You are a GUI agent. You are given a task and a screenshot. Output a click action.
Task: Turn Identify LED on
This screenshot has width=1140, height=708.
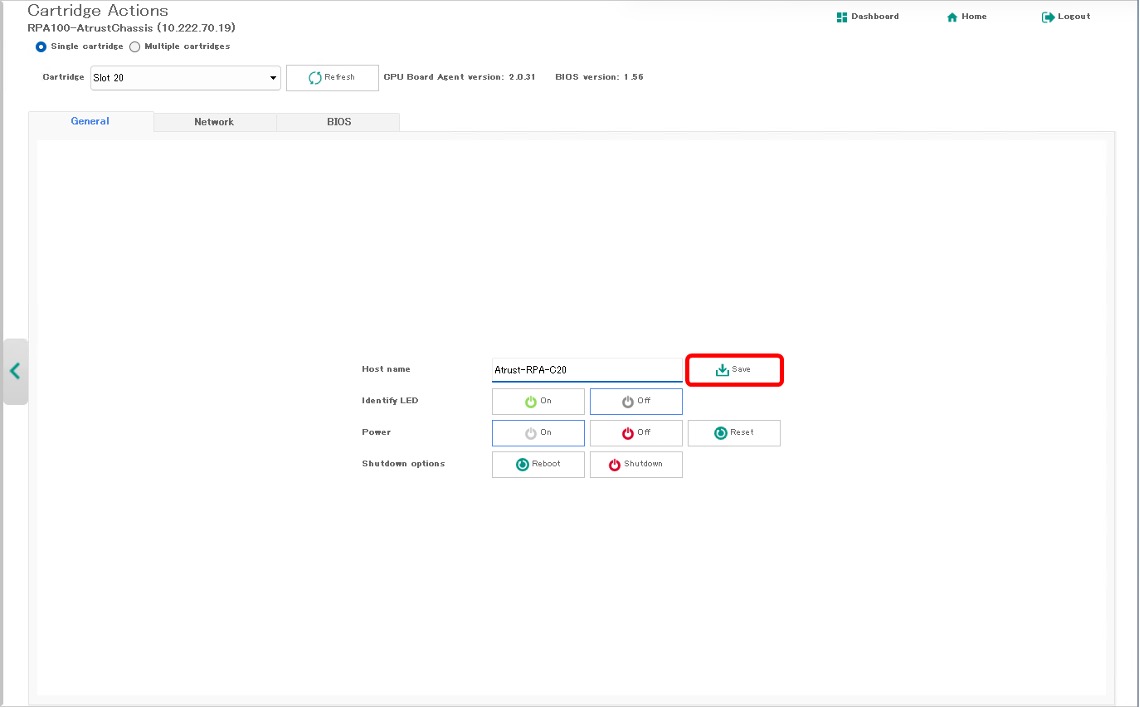(x=538, y=401)
